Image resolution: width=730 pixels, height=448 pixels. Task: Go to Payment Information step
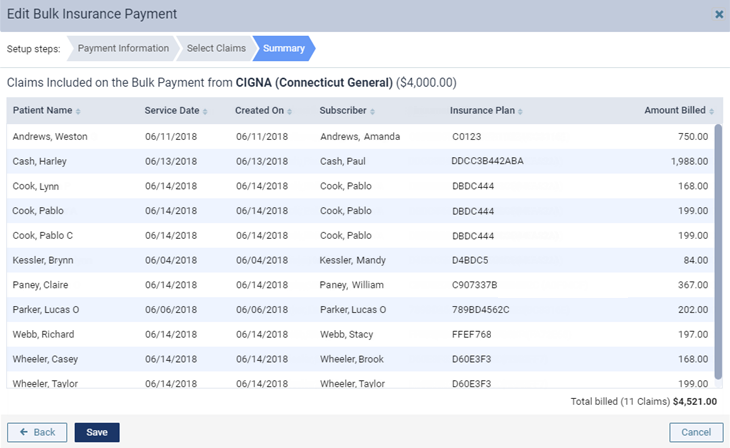(x=123, y=48)
